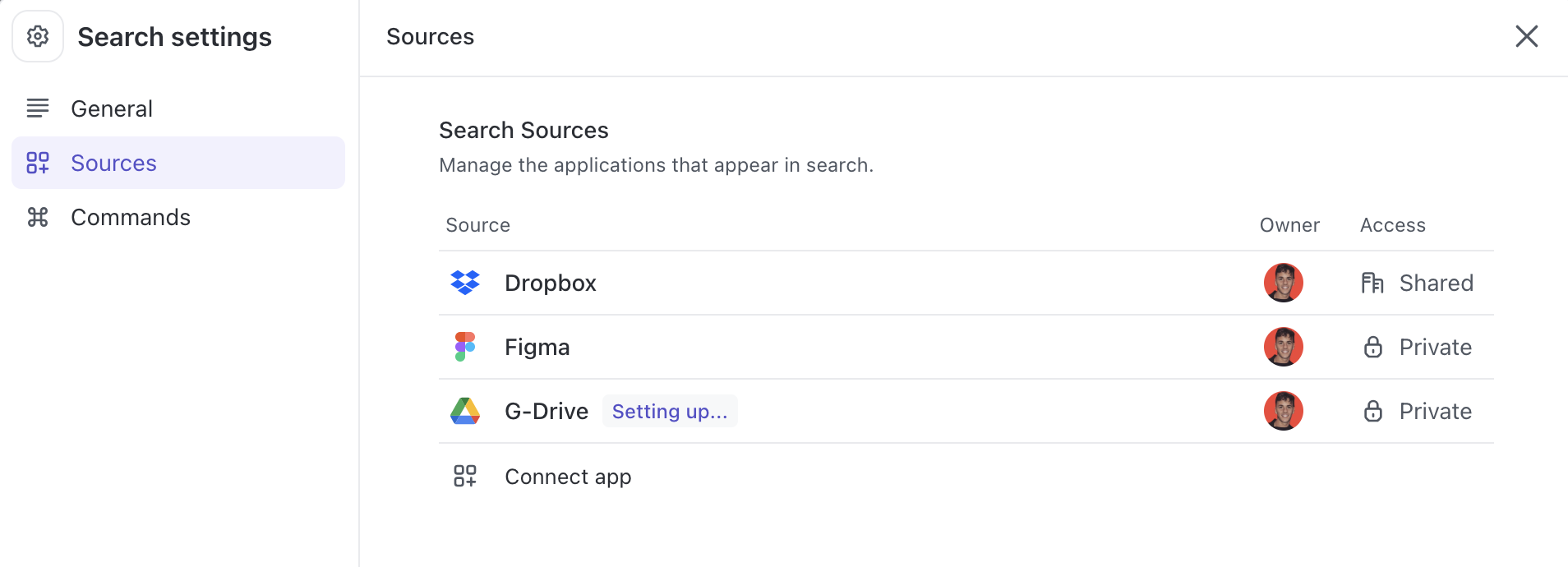The height and width of the screenshot is (567, 1568).
Task: Click Connect app to add source
Action: tap(568, 477)
